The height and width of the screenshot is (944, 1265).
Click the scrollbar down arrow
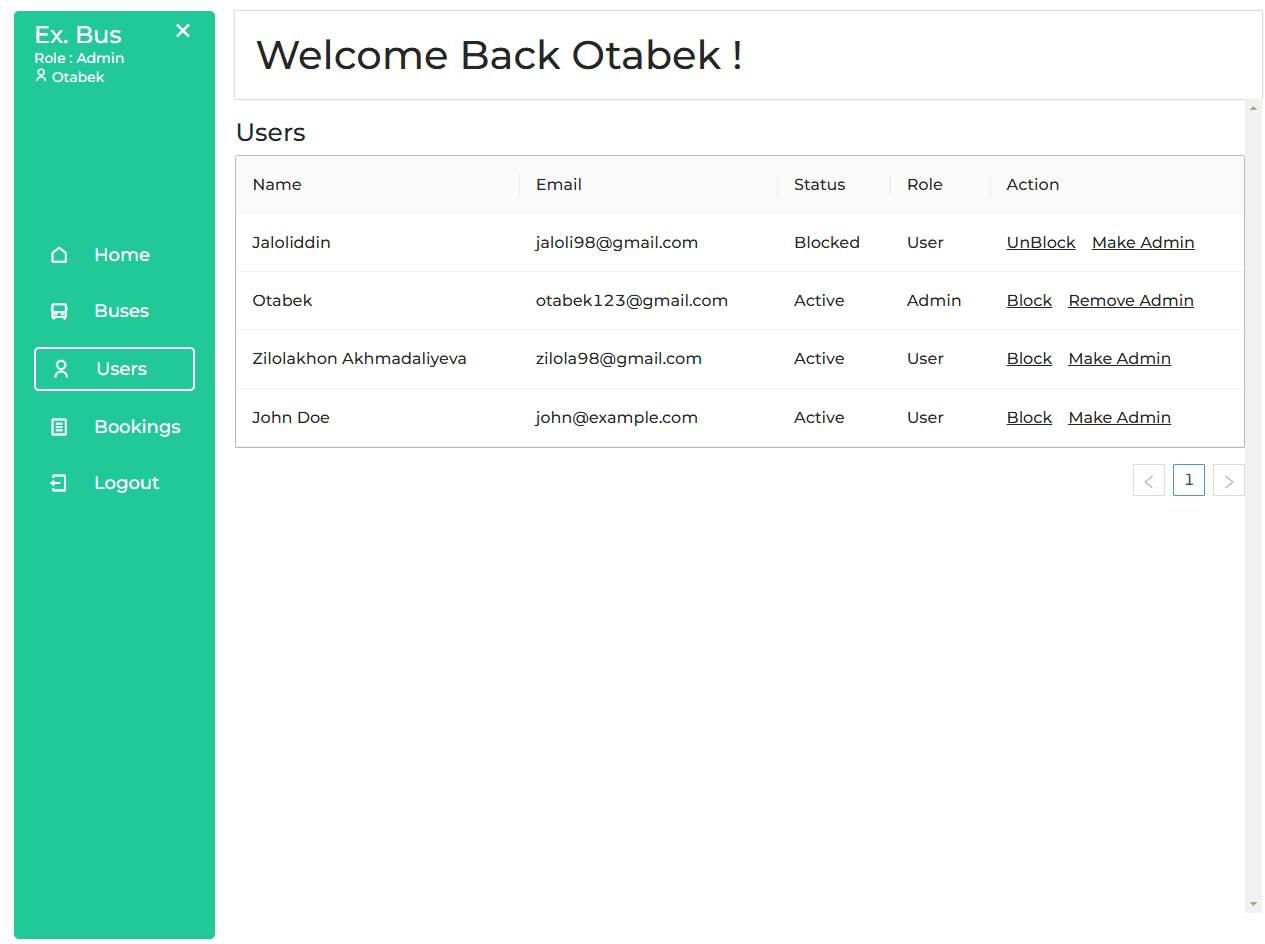click(x=1253, y=904)
